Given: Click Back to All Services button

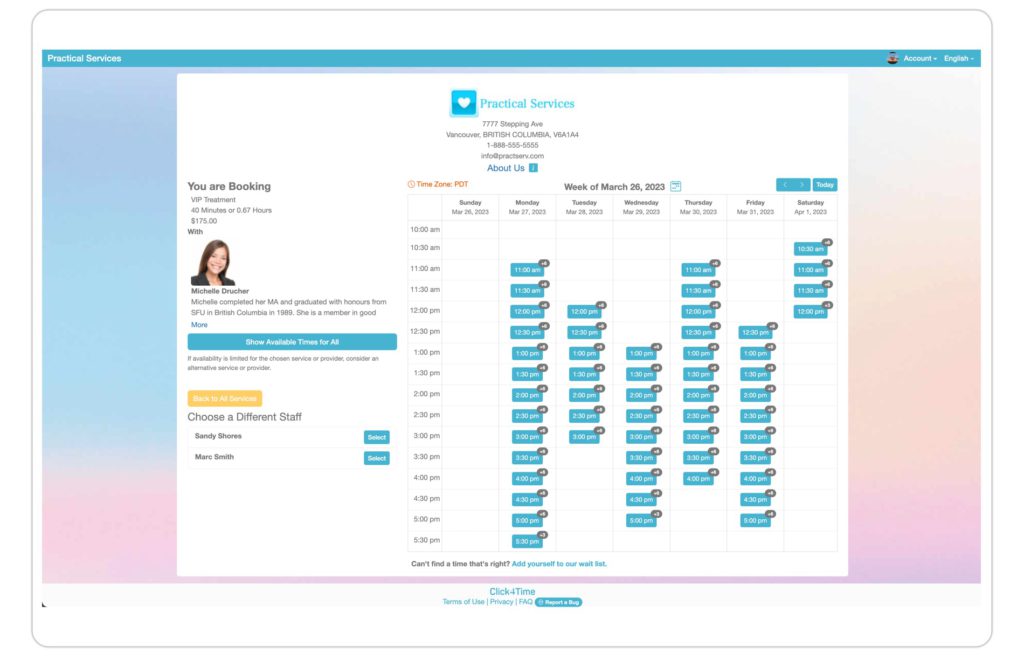Looking at the screenshot, I should [225, 398].
